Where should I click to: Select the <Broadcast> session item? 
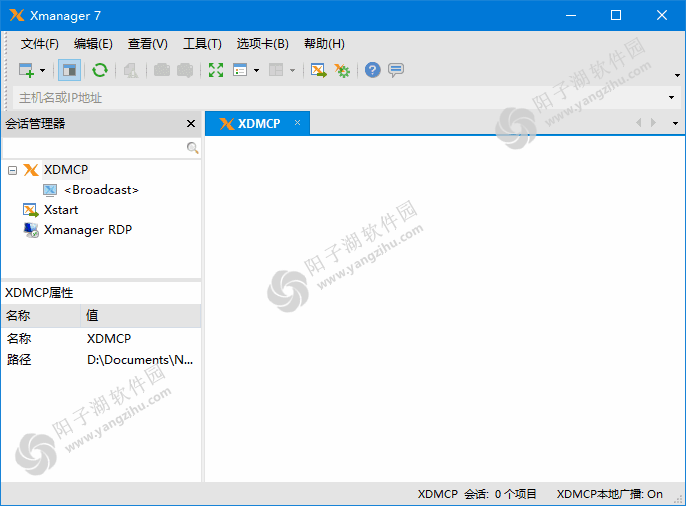pyautogui.click(x=101, y=190)
